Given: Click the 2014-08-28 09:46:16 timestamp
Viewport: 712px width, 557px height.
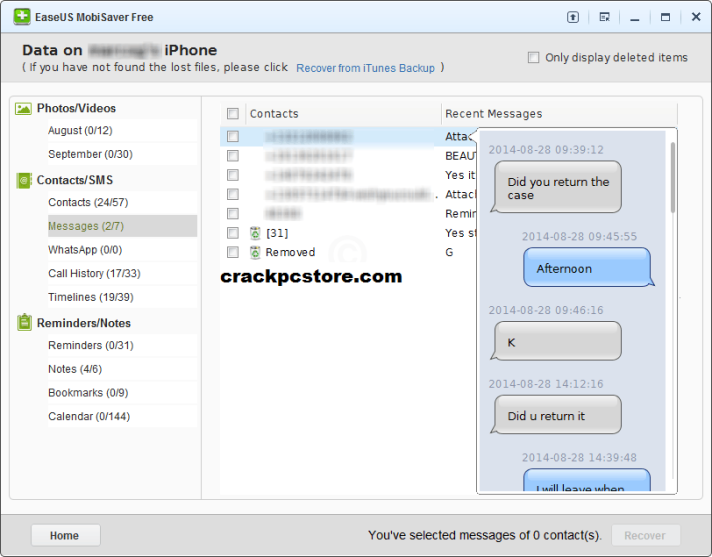Looking at the screenshot, I should [546, 310].
